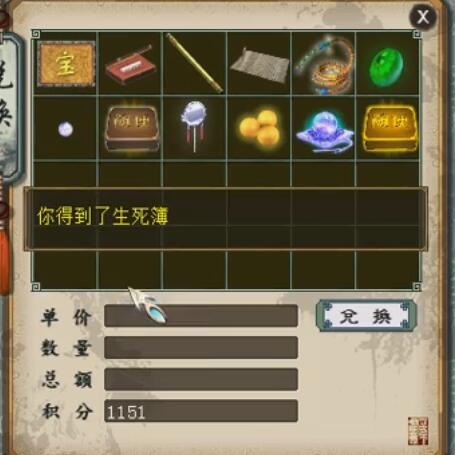Image resolution: width=455 pixels, height=455 pixels.
Task: Select the three golden oranges item
Action: tap(260, 128)
